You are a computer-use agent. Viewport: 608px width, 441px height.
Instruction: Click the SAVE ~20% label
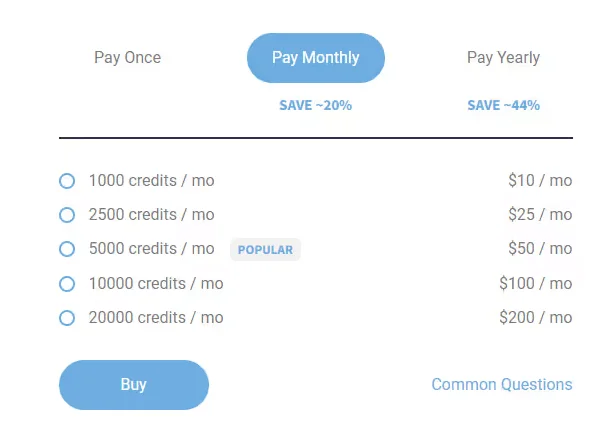click(x=315, y=105)
